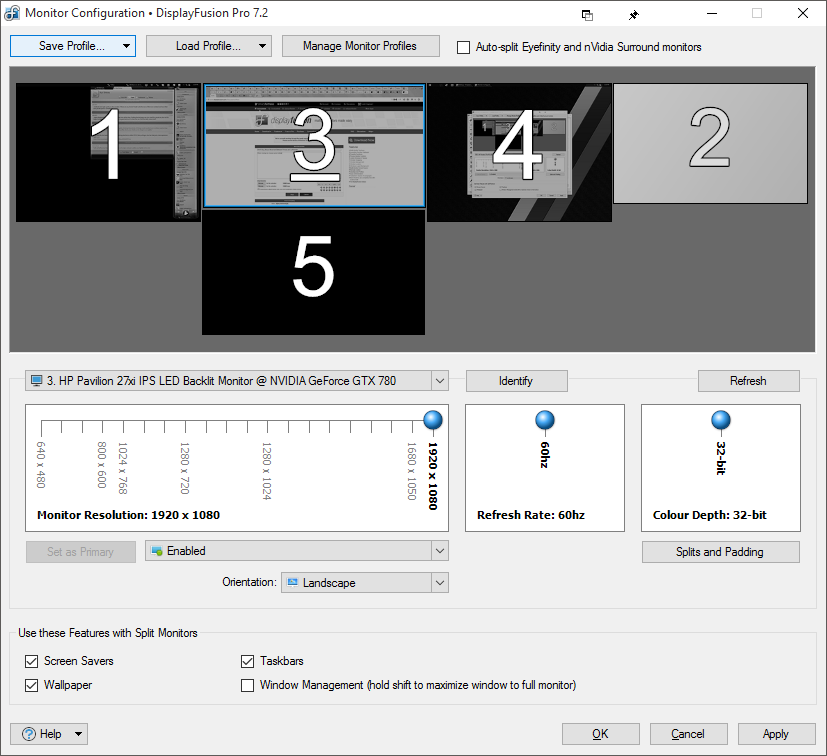Pick monitor 5 in the layout preview

click(313, 272)
